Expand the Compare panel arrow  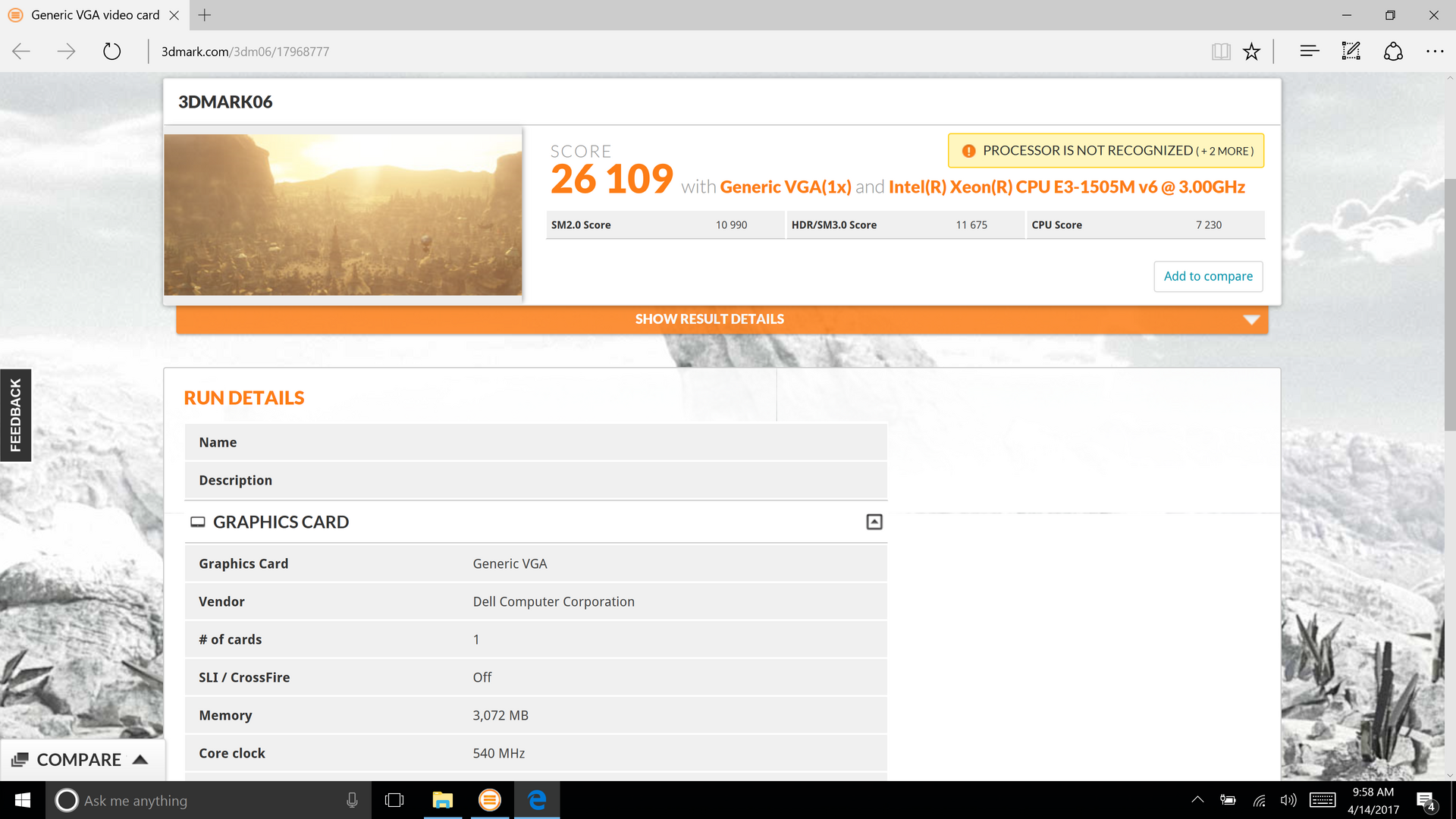[140, 759]
